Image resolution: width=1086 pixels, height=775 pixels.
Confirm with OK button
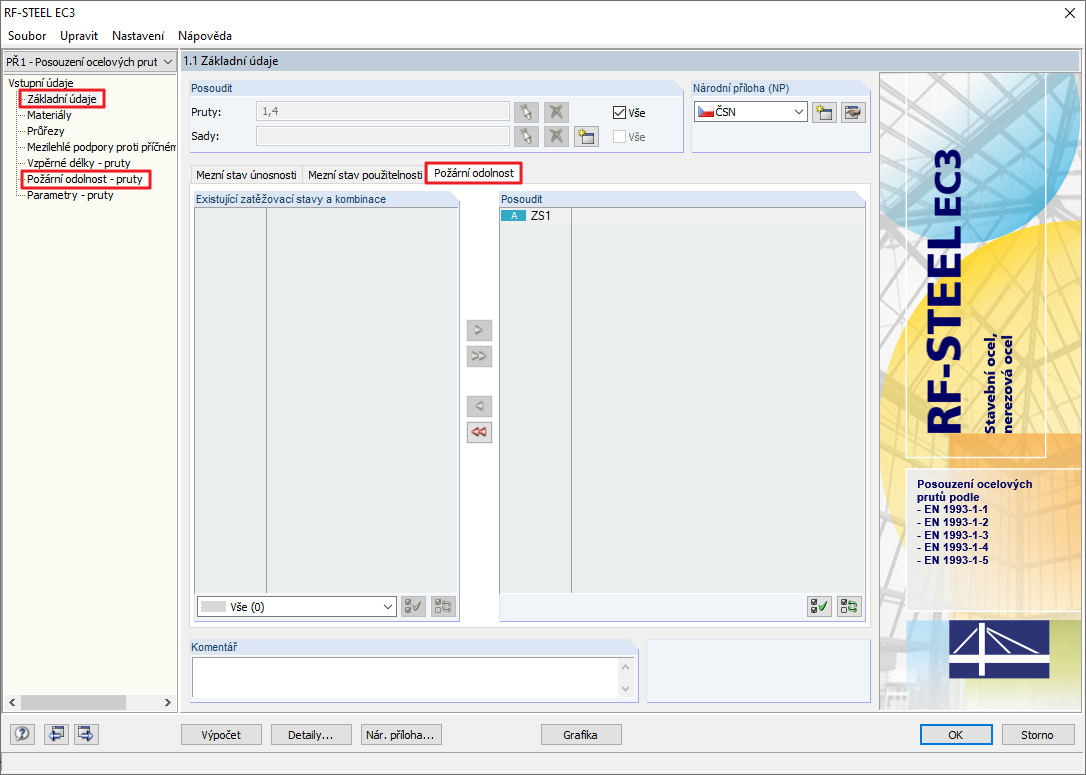click(956, 735)
